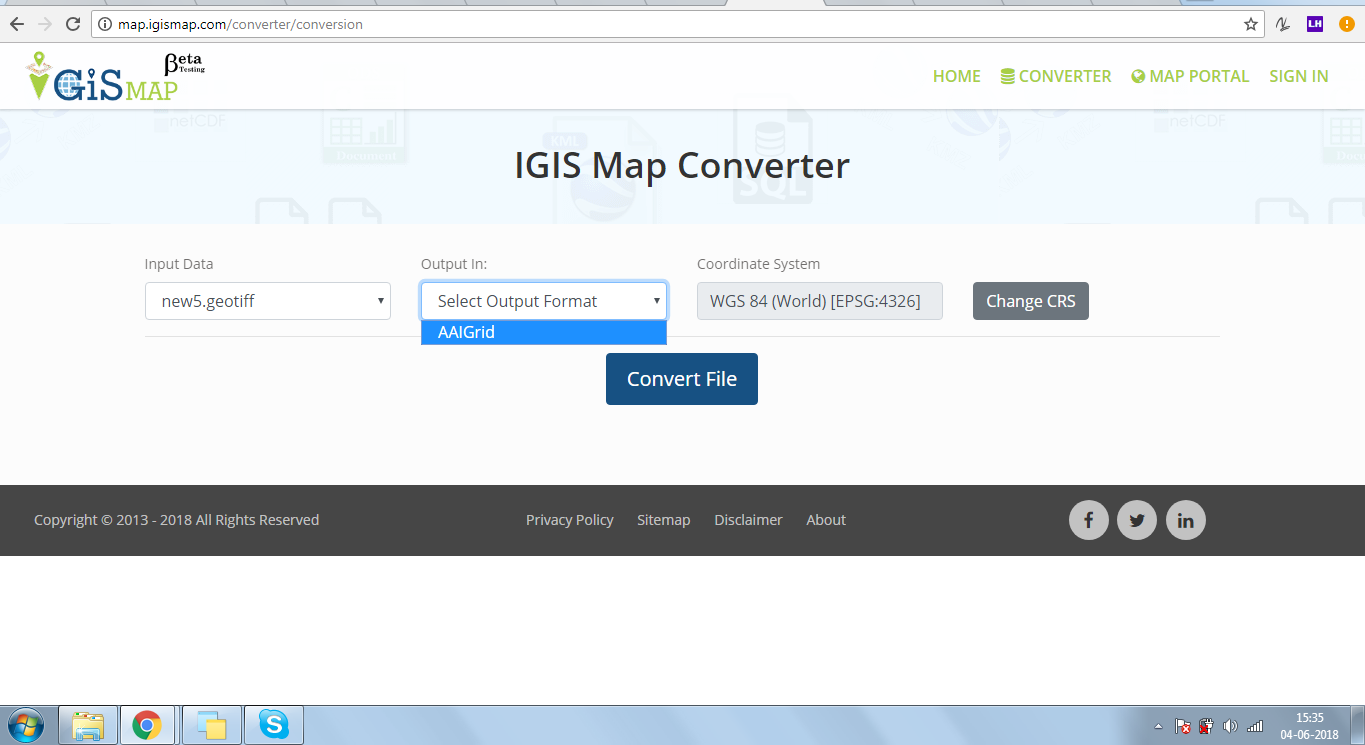Open About footer link
The height and width of the screenshot is (745, 1365).
826,520
